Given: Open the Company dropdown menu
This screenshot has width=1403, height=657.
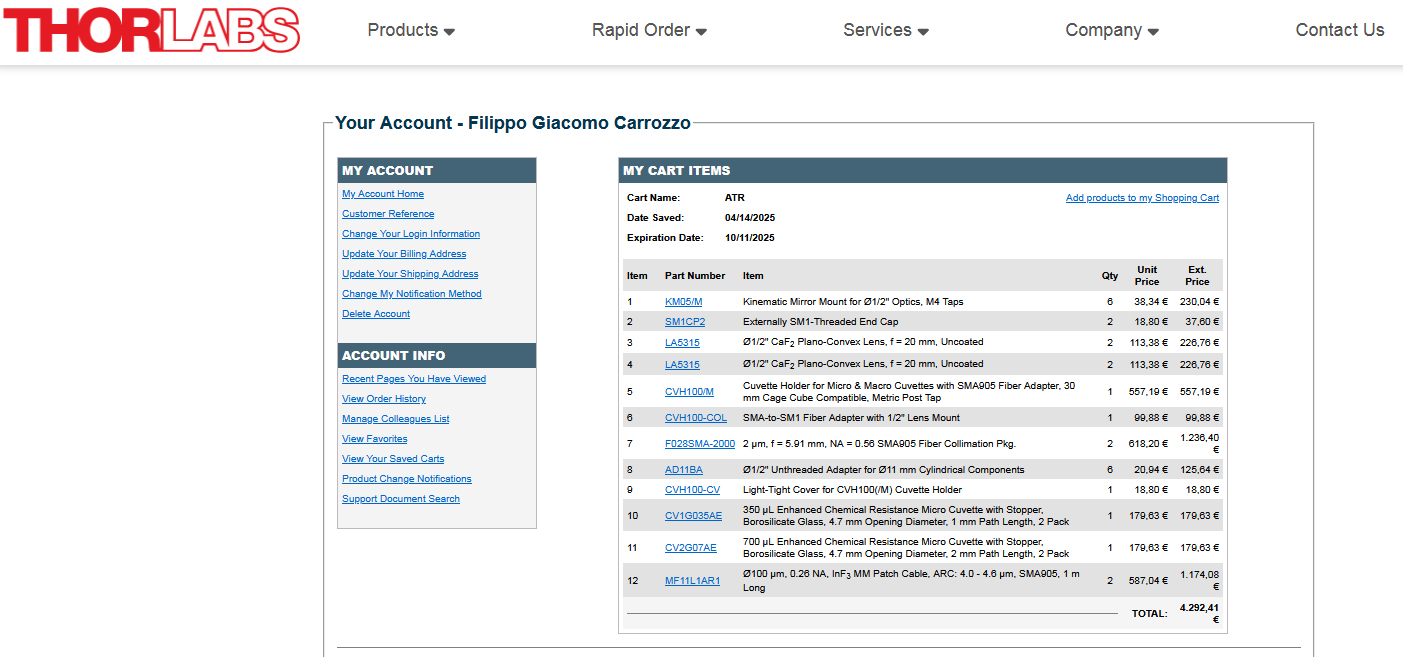Looking at the screenshot, I should [1111, 30].
